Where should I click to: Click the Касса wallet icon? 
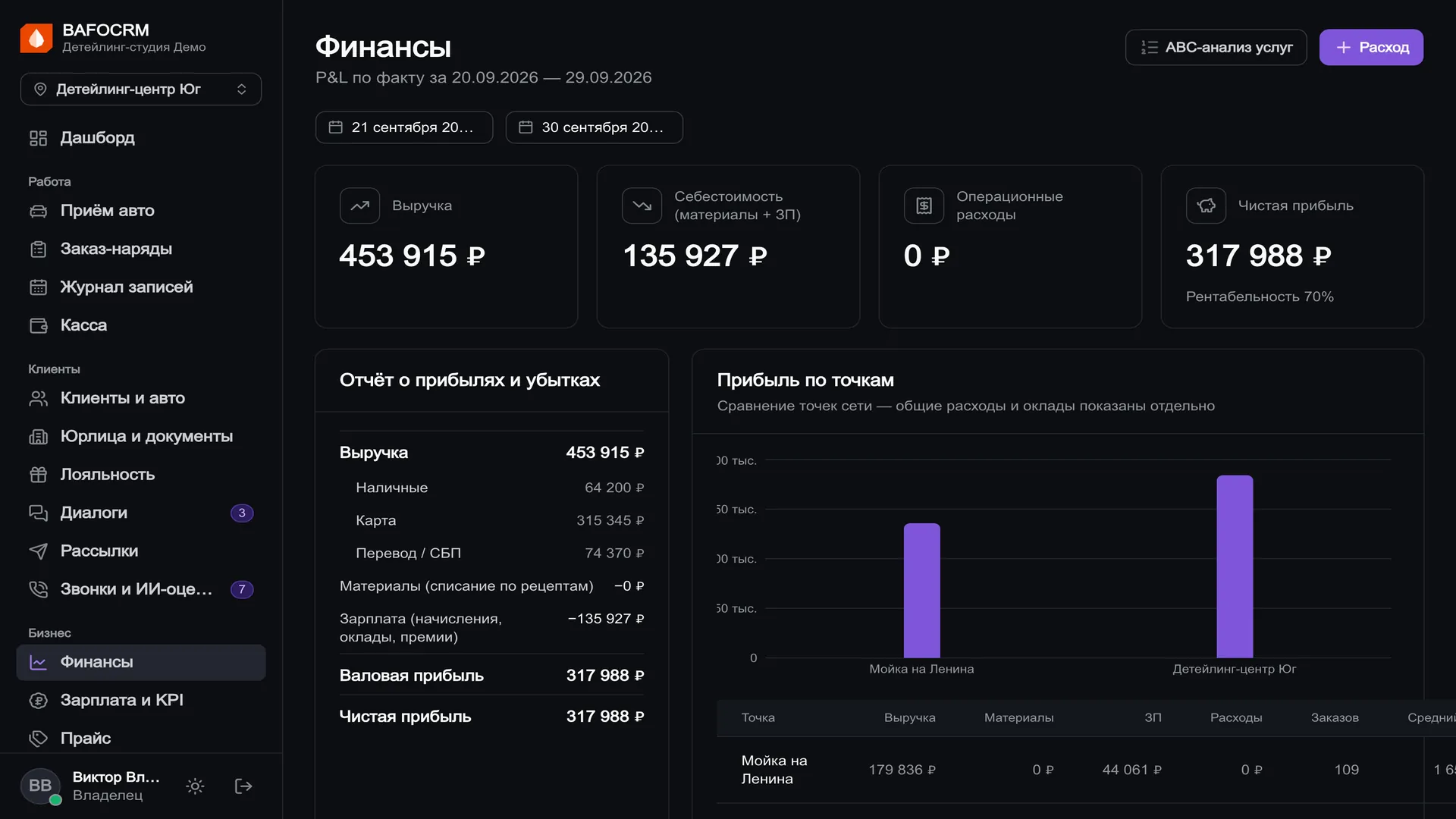(39, 325)
